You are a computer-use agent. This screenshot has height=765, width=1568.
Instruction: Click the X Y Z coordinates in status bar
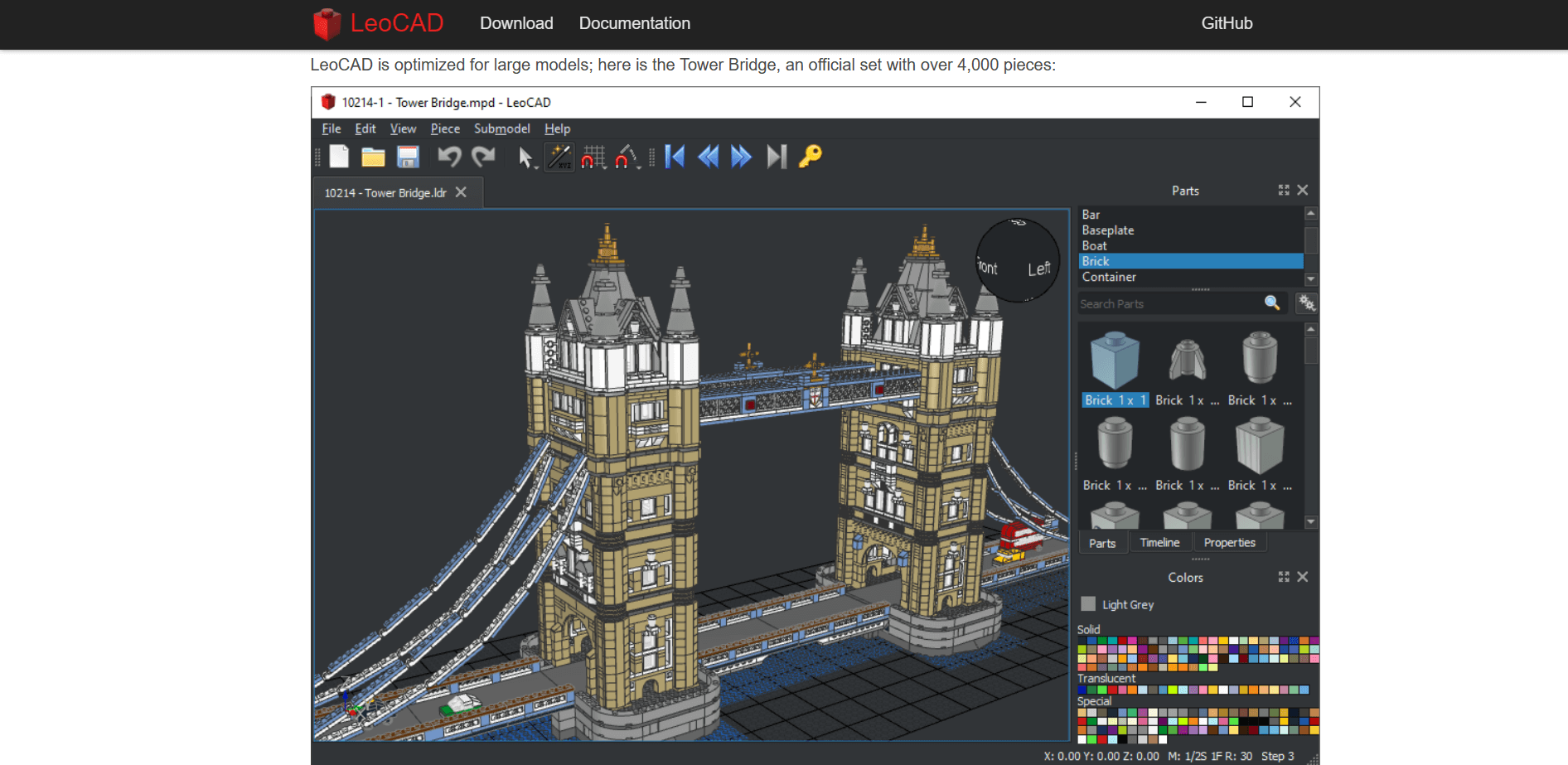point(1101,756)
